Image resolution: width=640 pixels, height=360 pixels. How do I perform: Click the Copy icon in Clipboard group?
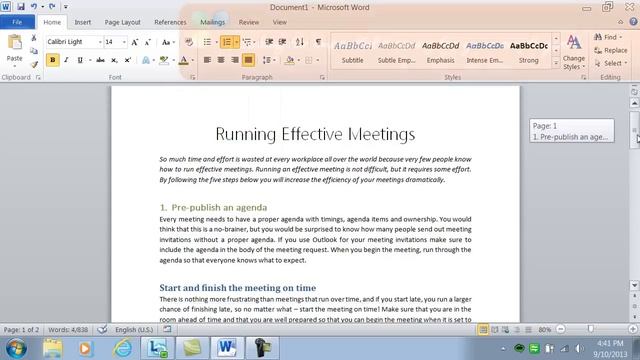coord(34,51)
